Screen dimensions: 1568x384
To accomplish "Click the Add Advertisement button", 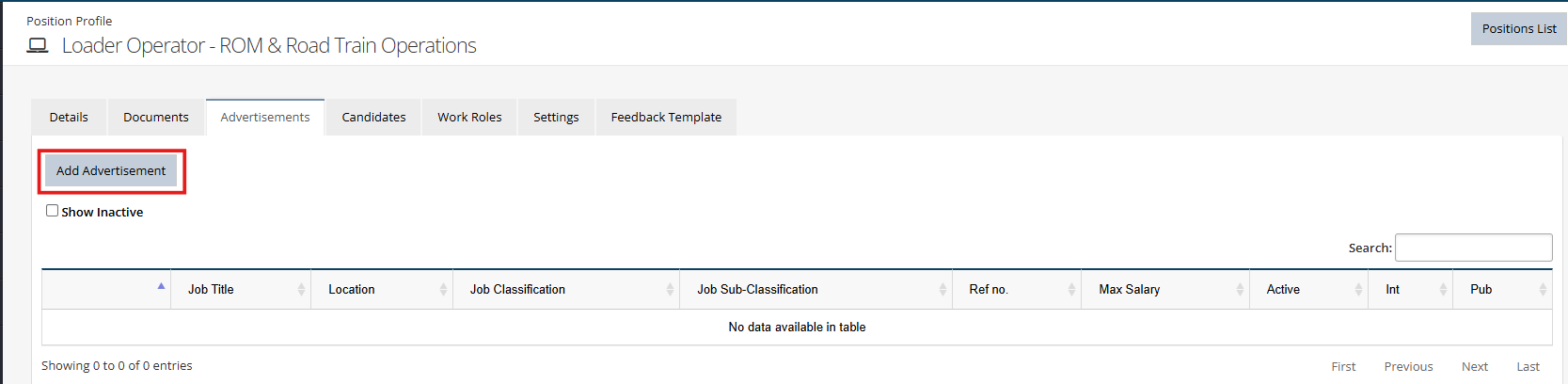I will pyautogui.click(x=111, y=171).
